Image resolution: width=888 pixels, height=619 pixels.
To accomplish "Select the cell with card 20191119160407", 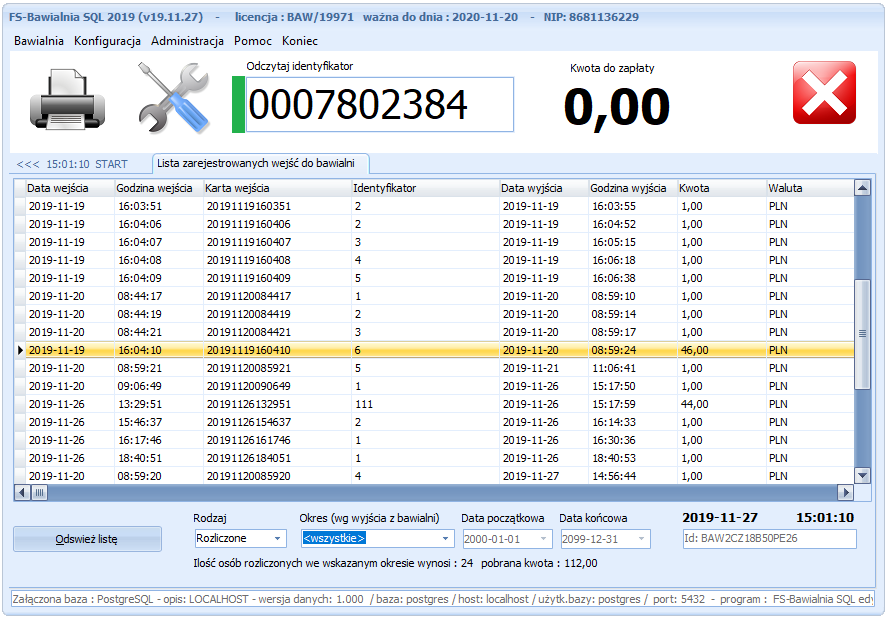I will (278, 242).
